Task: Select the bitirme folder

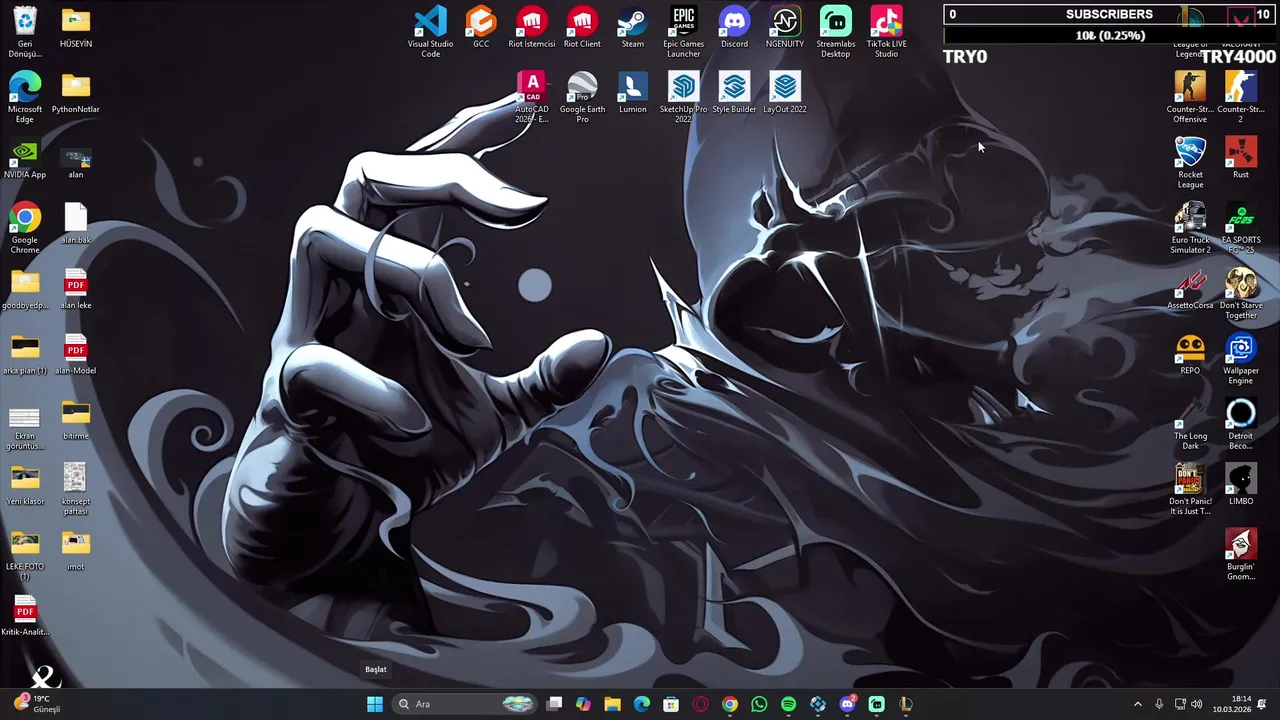Action: coord(75,420)
